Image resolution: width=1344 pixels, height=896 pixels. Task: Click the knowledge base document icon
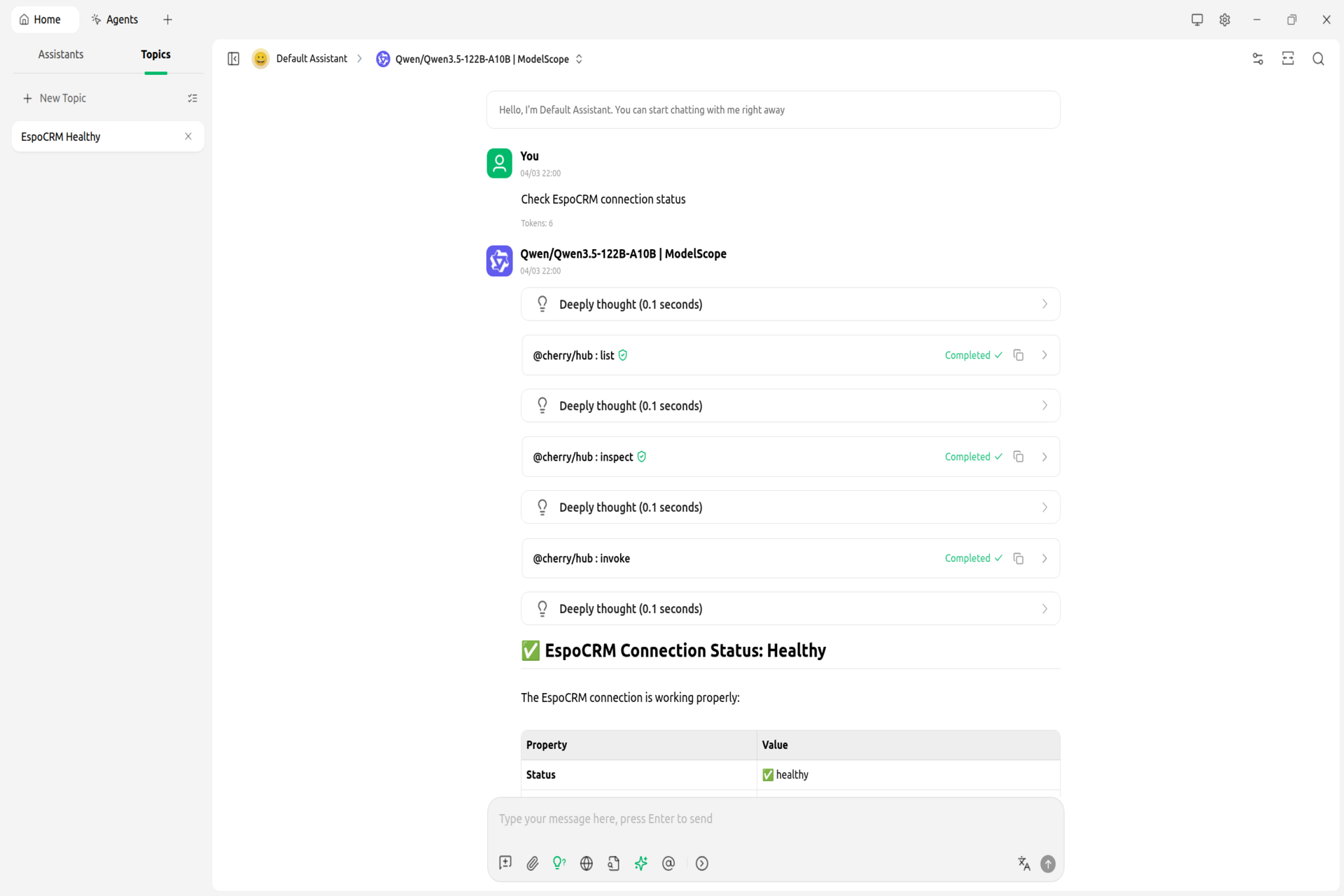click(613, 863)
